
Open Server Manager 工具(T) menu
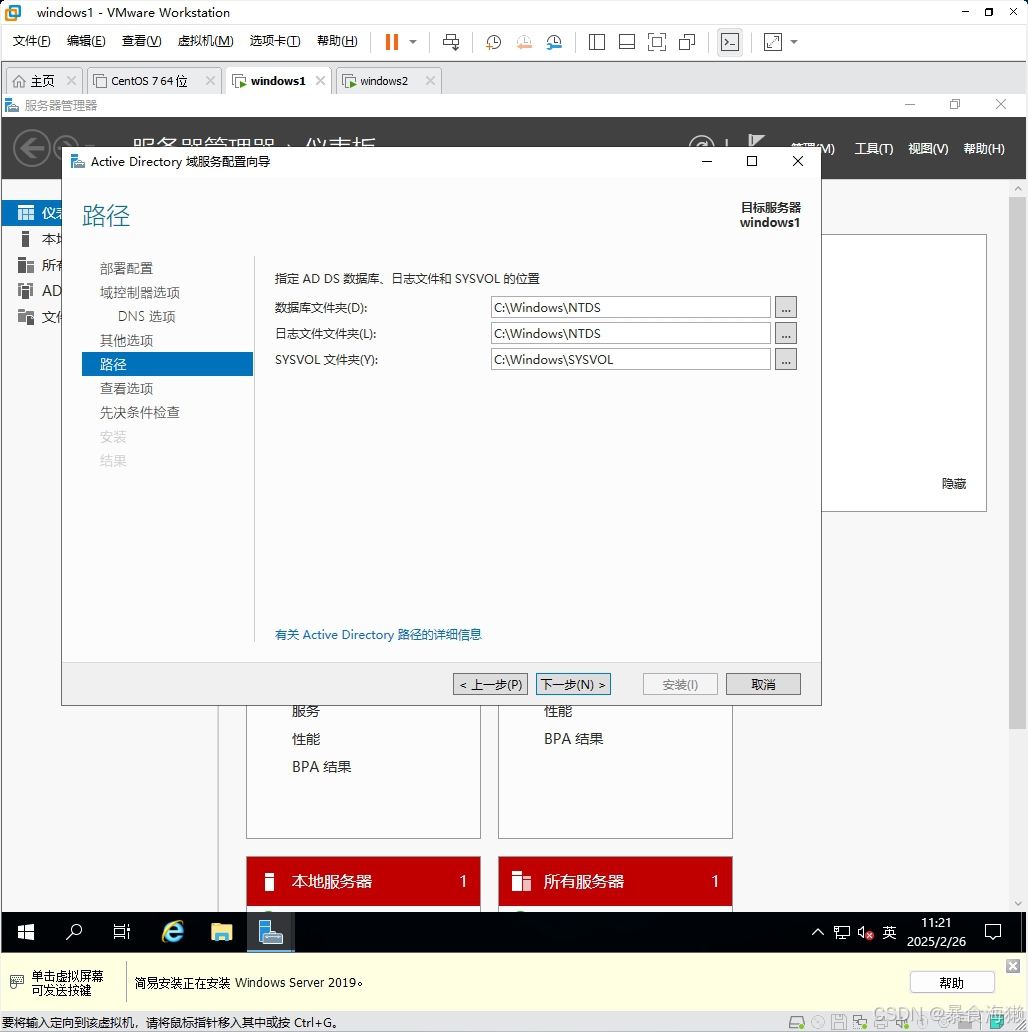pyautogui.click(x=873, y=149)
